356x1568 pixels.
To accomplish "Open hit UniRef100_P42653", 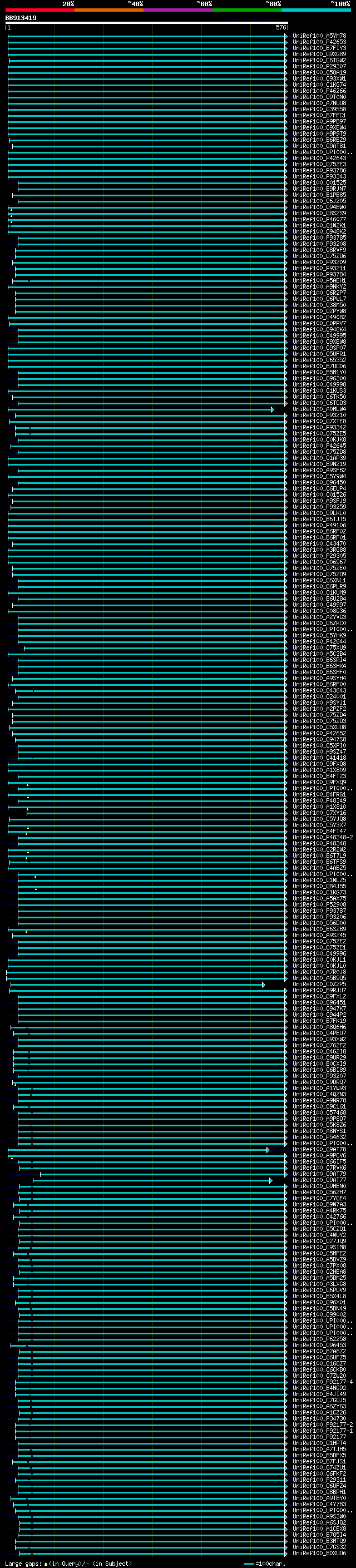I will [319, 42].
